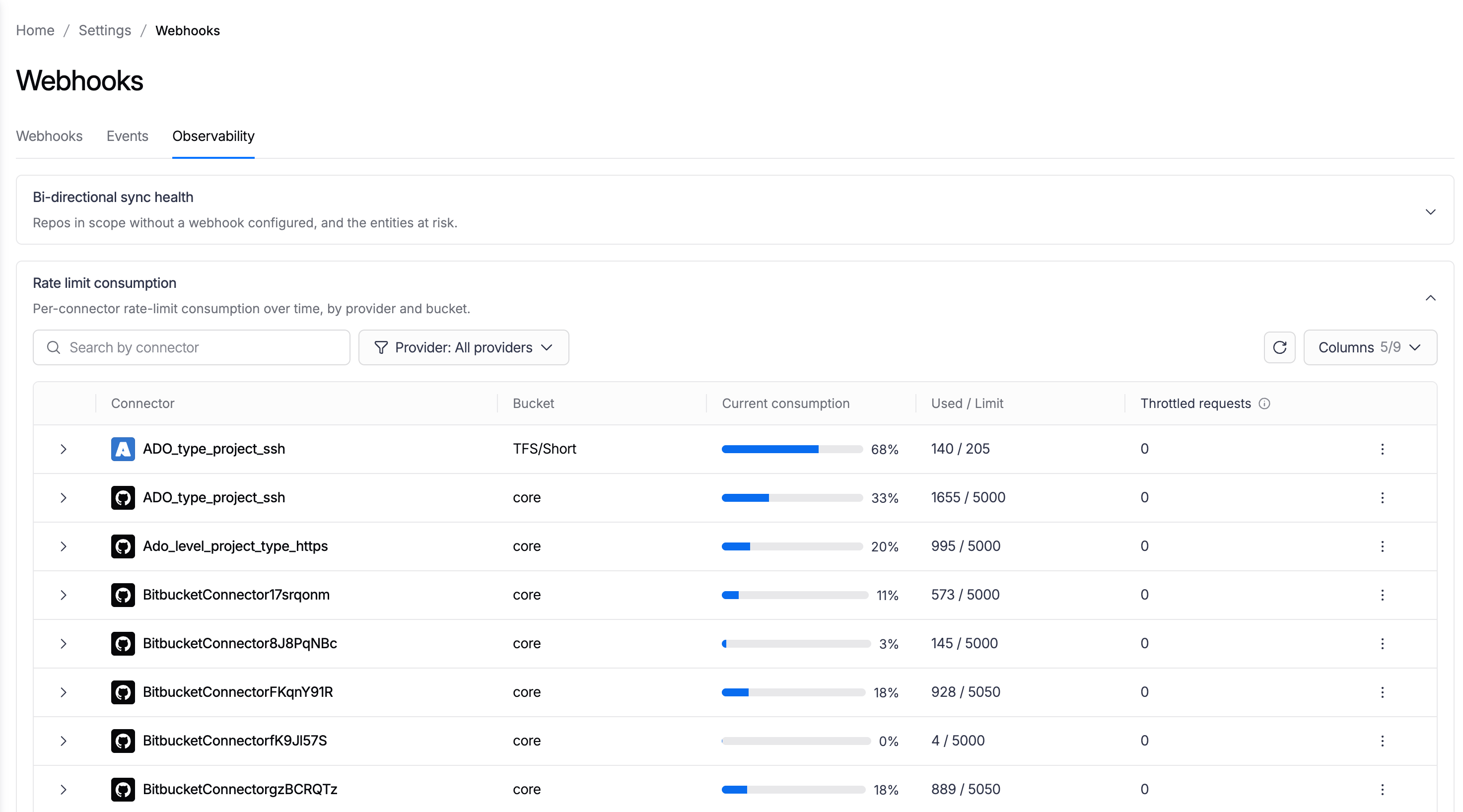Open the Columns 5/9 dropdown

(1370, 347)
